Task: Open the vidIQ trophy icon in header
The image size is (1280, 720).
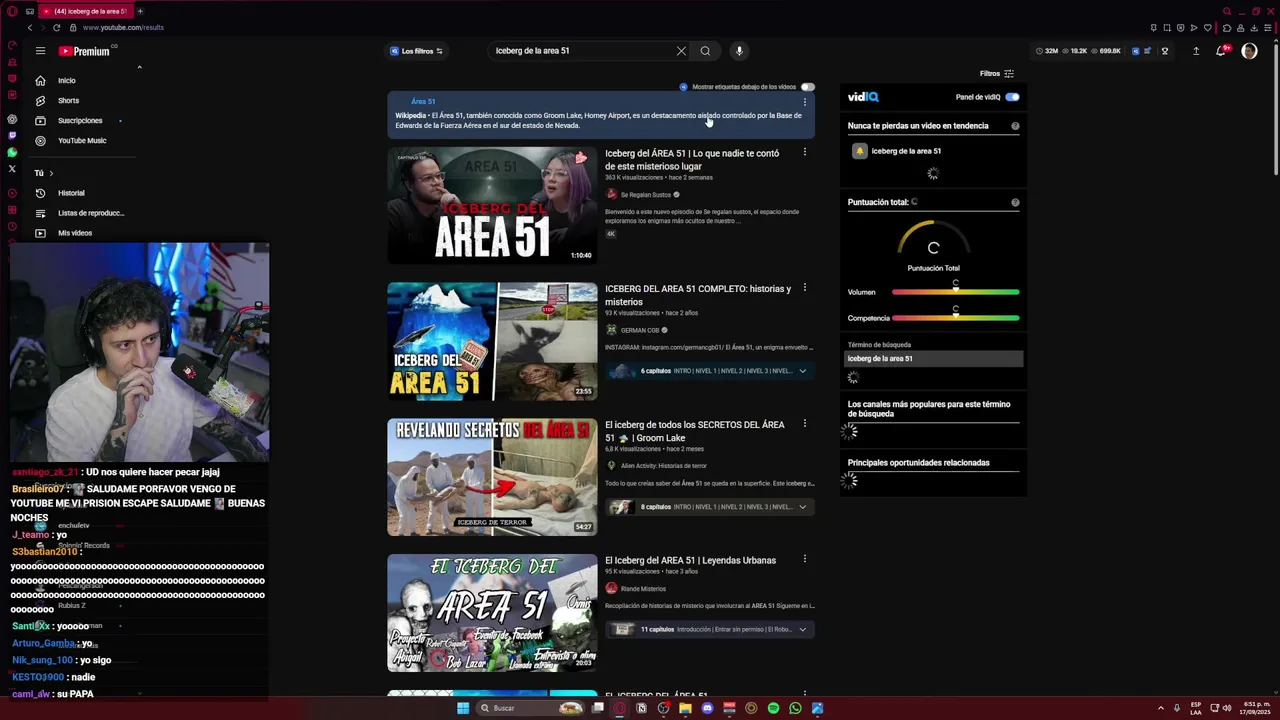Action: 1164,51
